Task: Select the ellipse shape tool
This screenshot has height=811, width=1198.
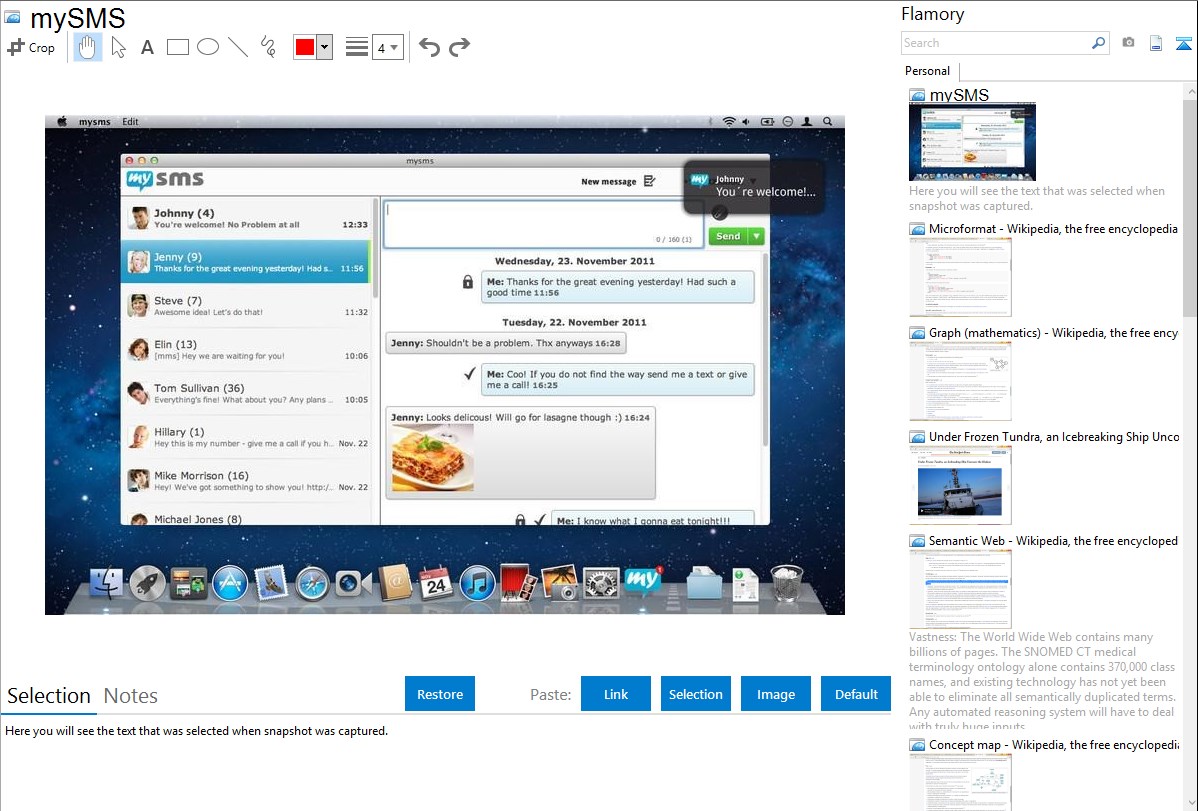Action: 208,47
